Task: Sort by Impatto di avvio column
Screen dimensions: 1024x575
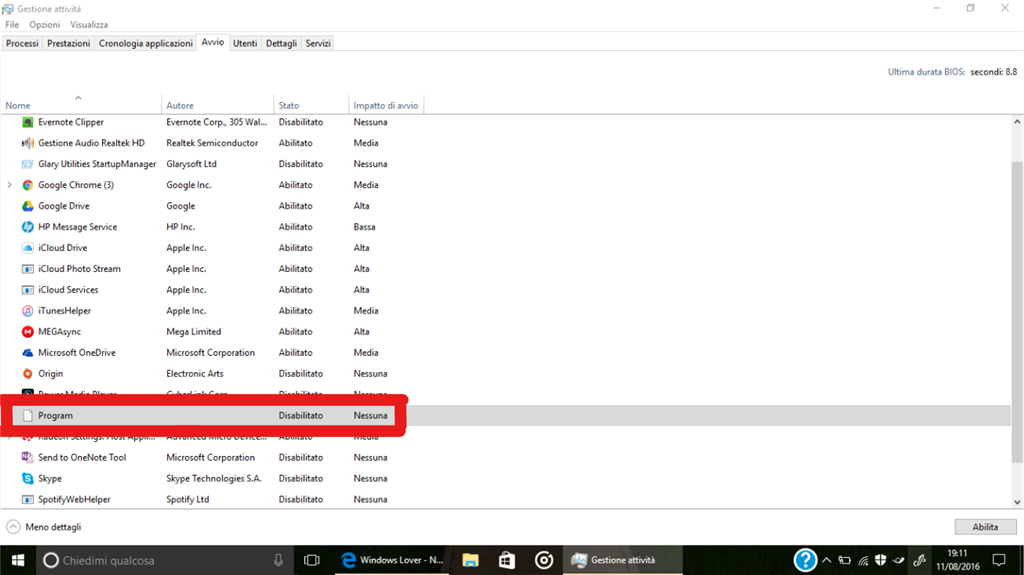Action: coord(385,105)
